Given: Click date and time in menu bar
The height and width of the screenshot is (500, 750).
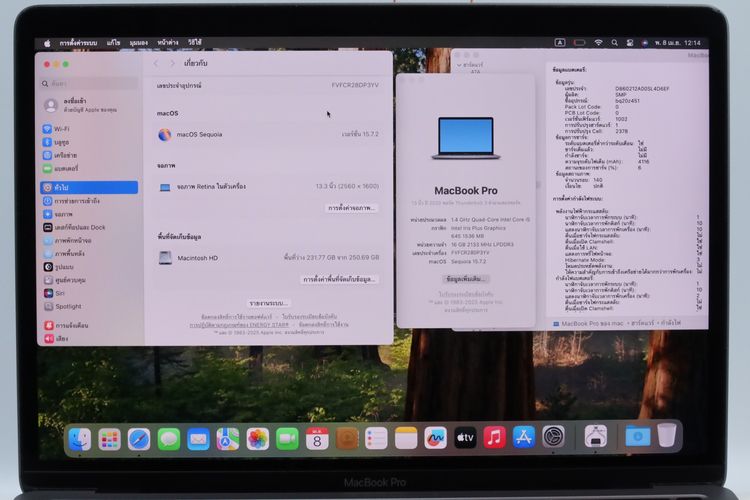Looking at the screenshot, I should [x=678, y=43].
